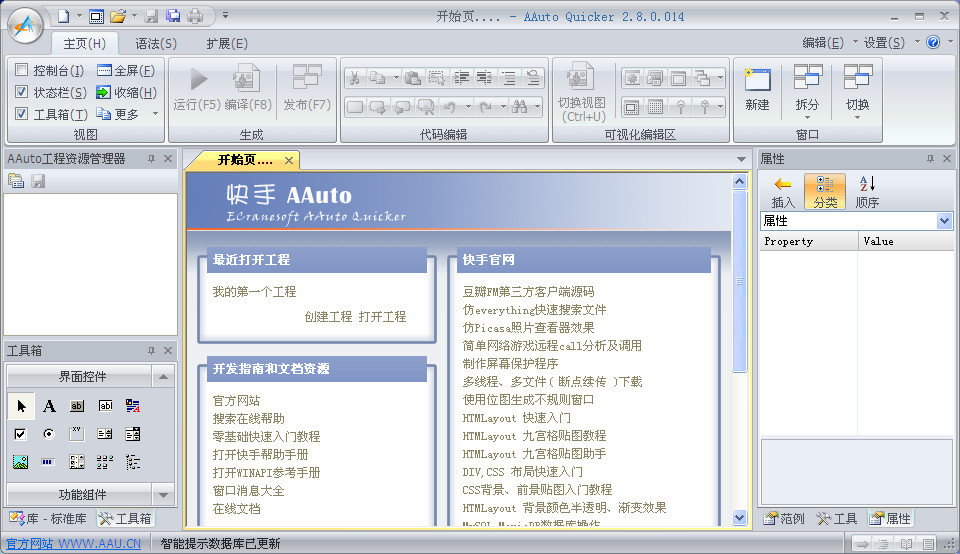This screenshot has height=554, width=960.
Task: Click the Paste clipboard icon
Action: 413,78
